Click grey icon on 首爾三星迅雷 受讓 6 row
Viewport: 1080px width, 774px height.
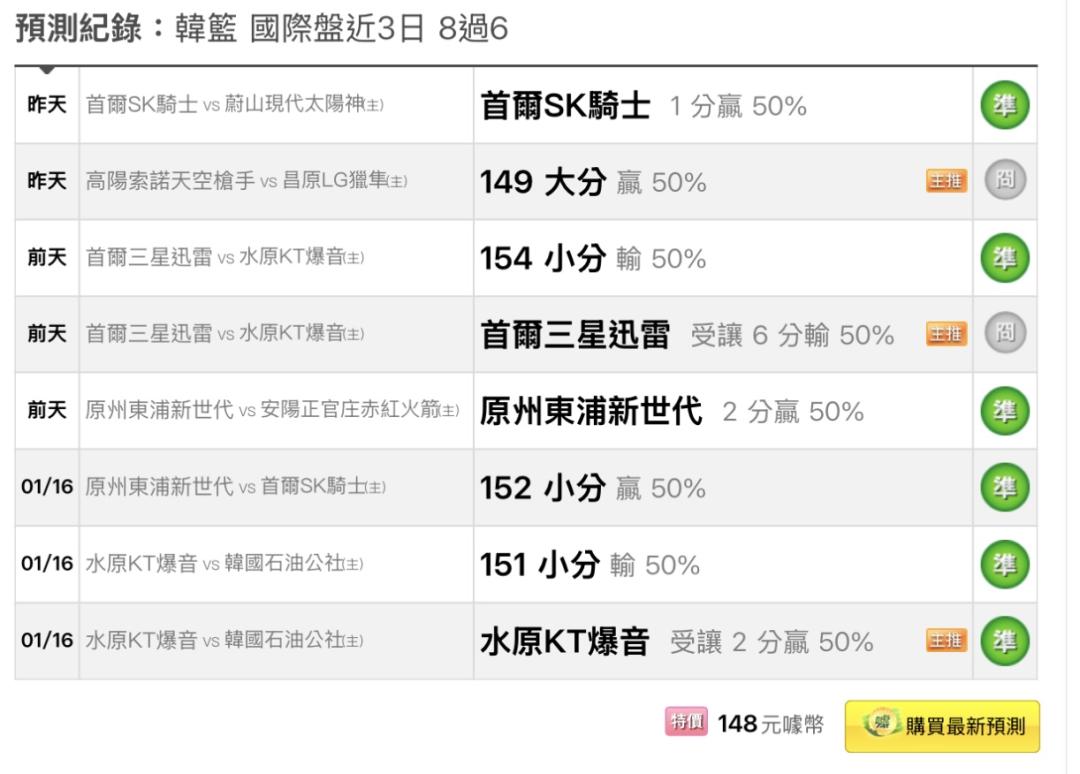click(x=1005, y=333)
